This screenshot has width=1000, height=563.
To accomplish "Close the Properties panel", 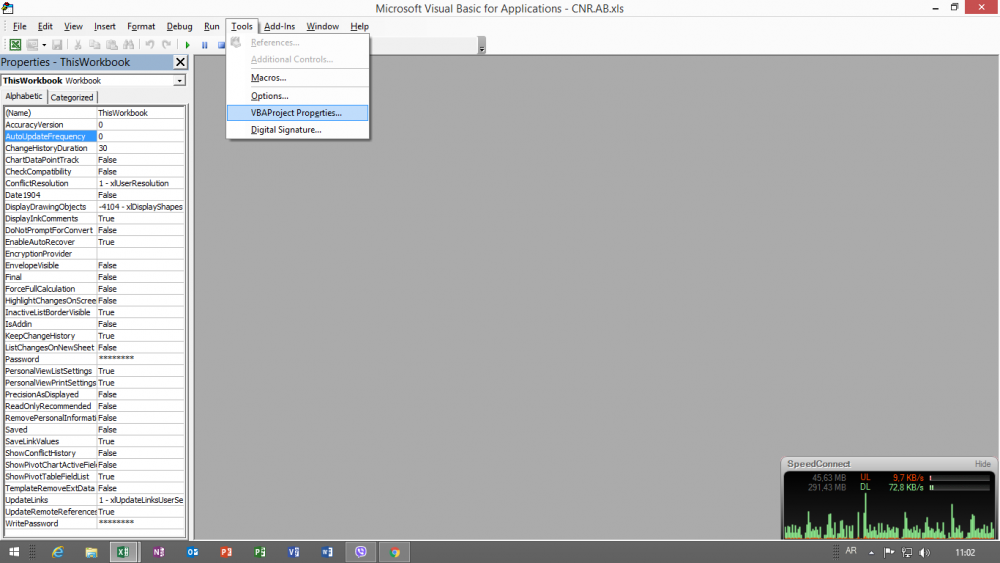I will [180, 62].
